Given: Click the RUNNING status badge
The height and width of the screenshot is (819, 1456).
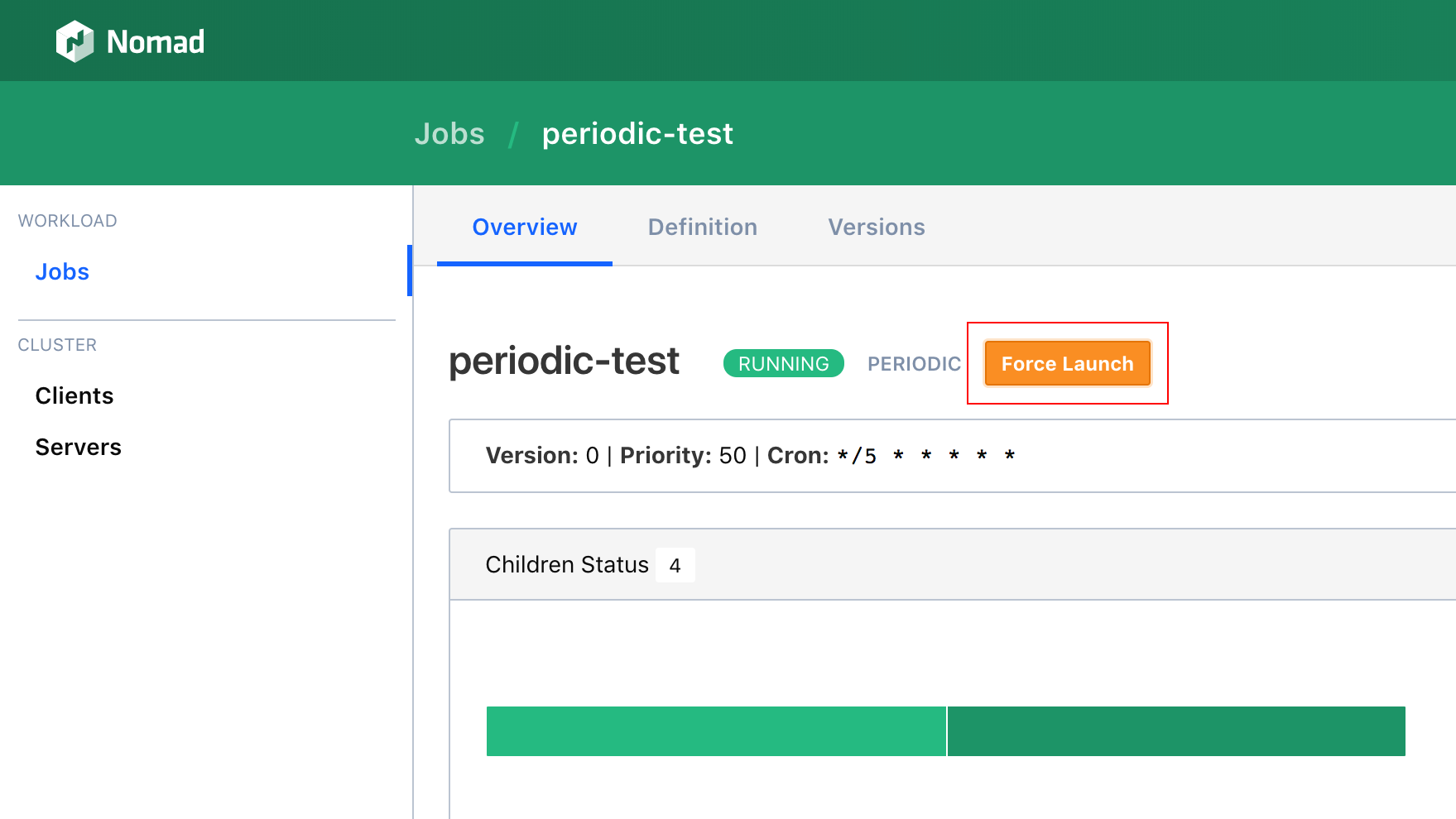Looking at the screenshot, I should point(784,363).
